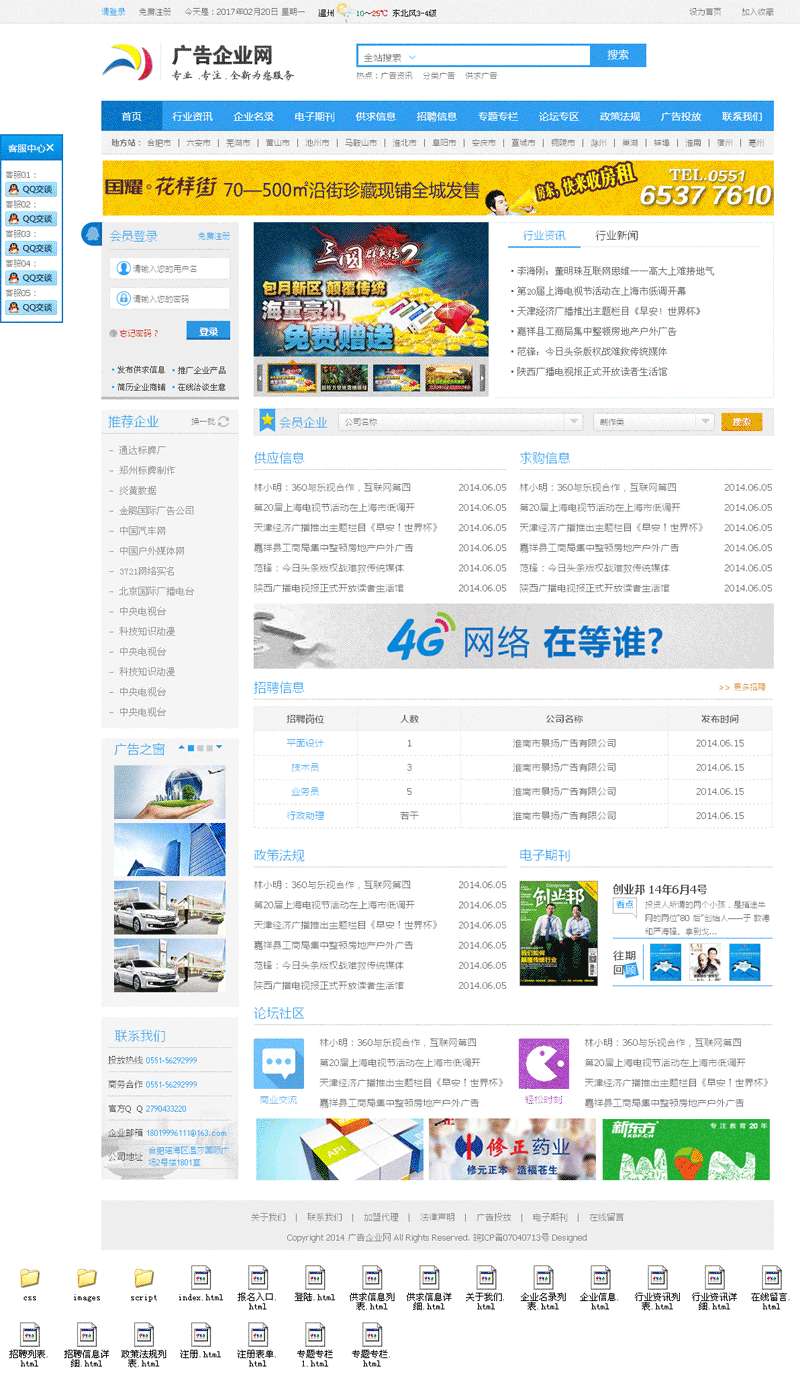This screenshot has width=800, height=1382.
Task: Click the yellow star 会员企业 icon
Action: tap(267, 421)
